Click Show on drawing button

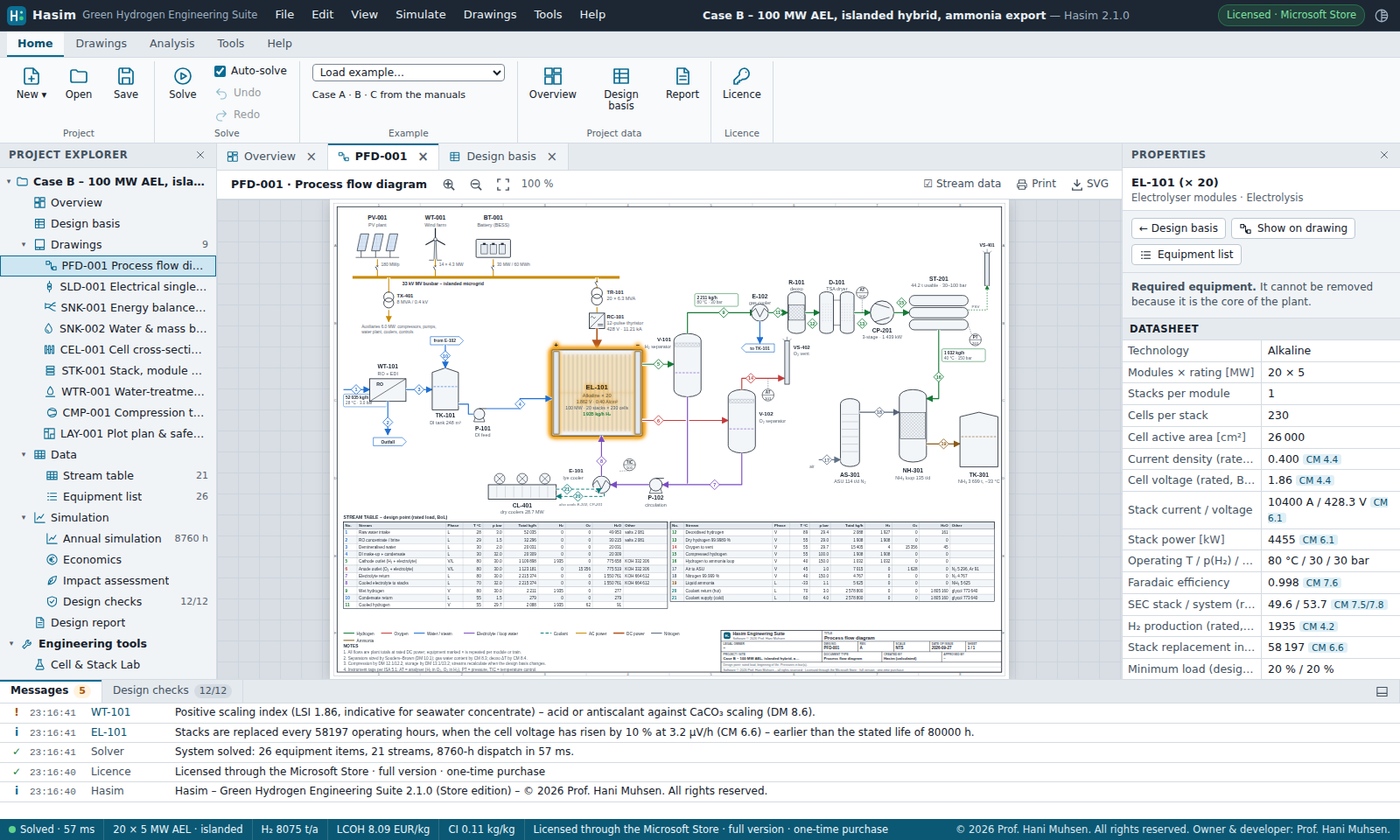click(x=1293, y=228)
